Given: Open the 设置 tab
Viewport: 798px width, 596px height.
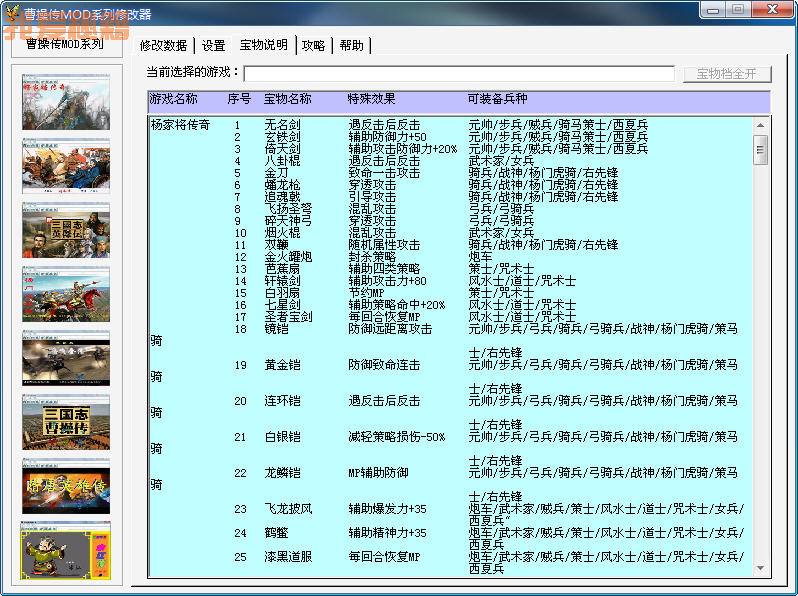Looking at the screenshot, I should tap(213, 45).
